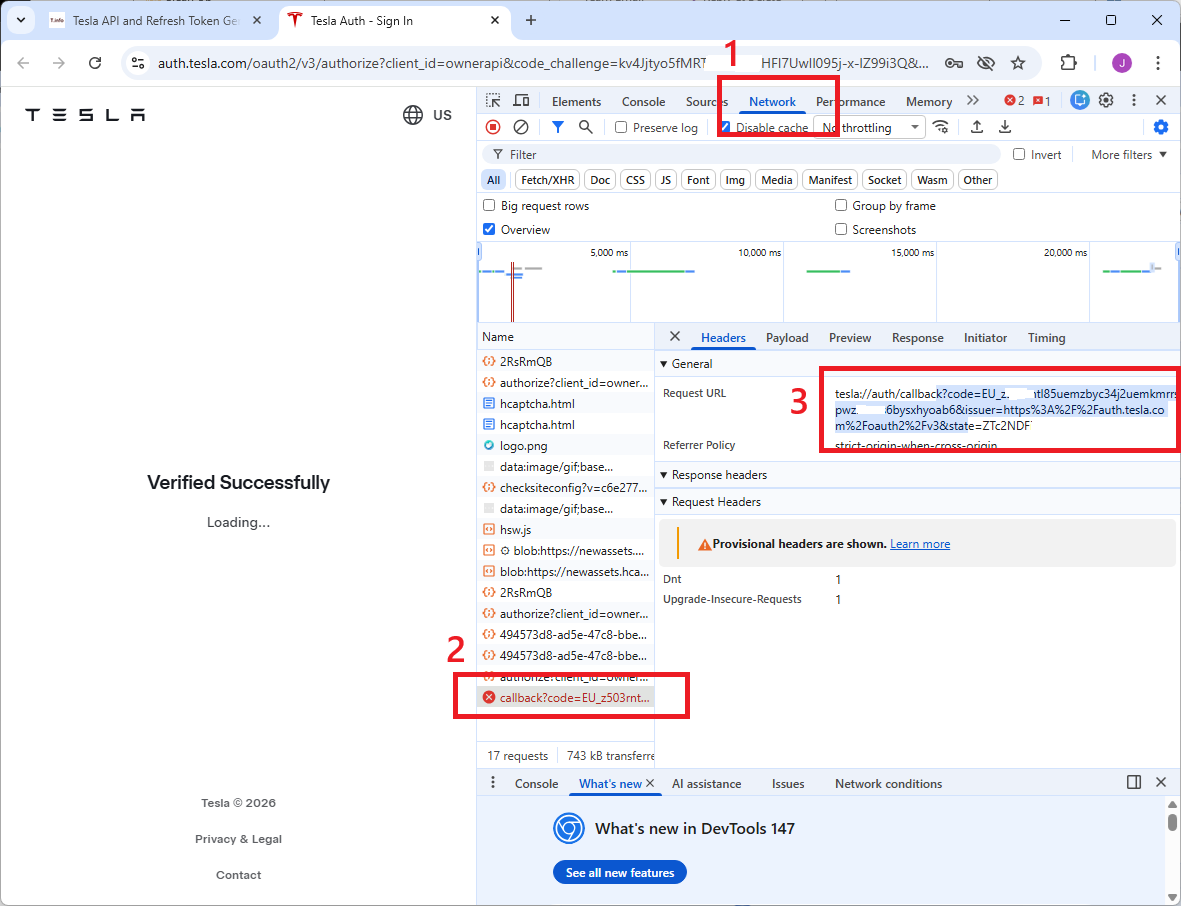Image resolution: width=1181 pixels, height=906 pixels.
Task: Reload the Tesla Auth page
Action: 95,63
